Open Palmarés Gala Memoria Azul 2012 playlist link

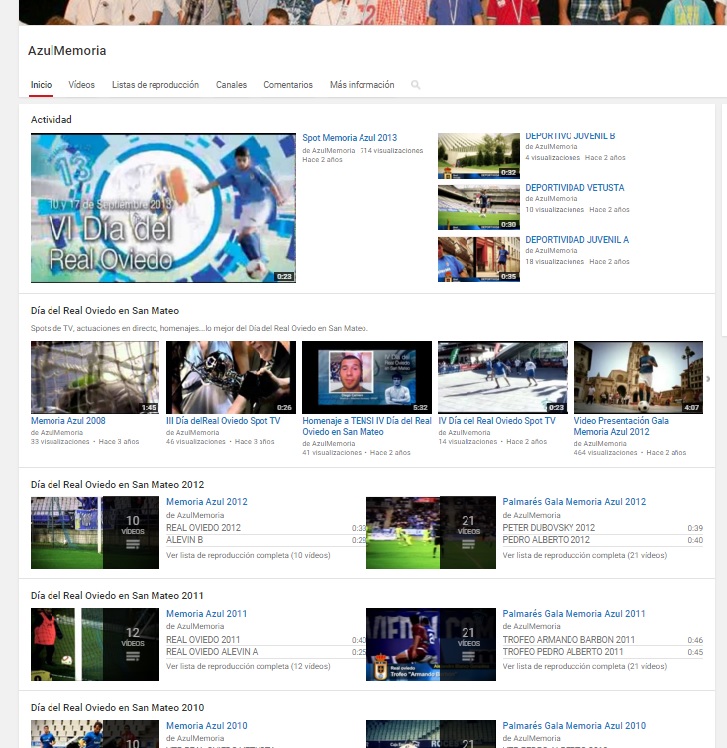pos(574,502)
